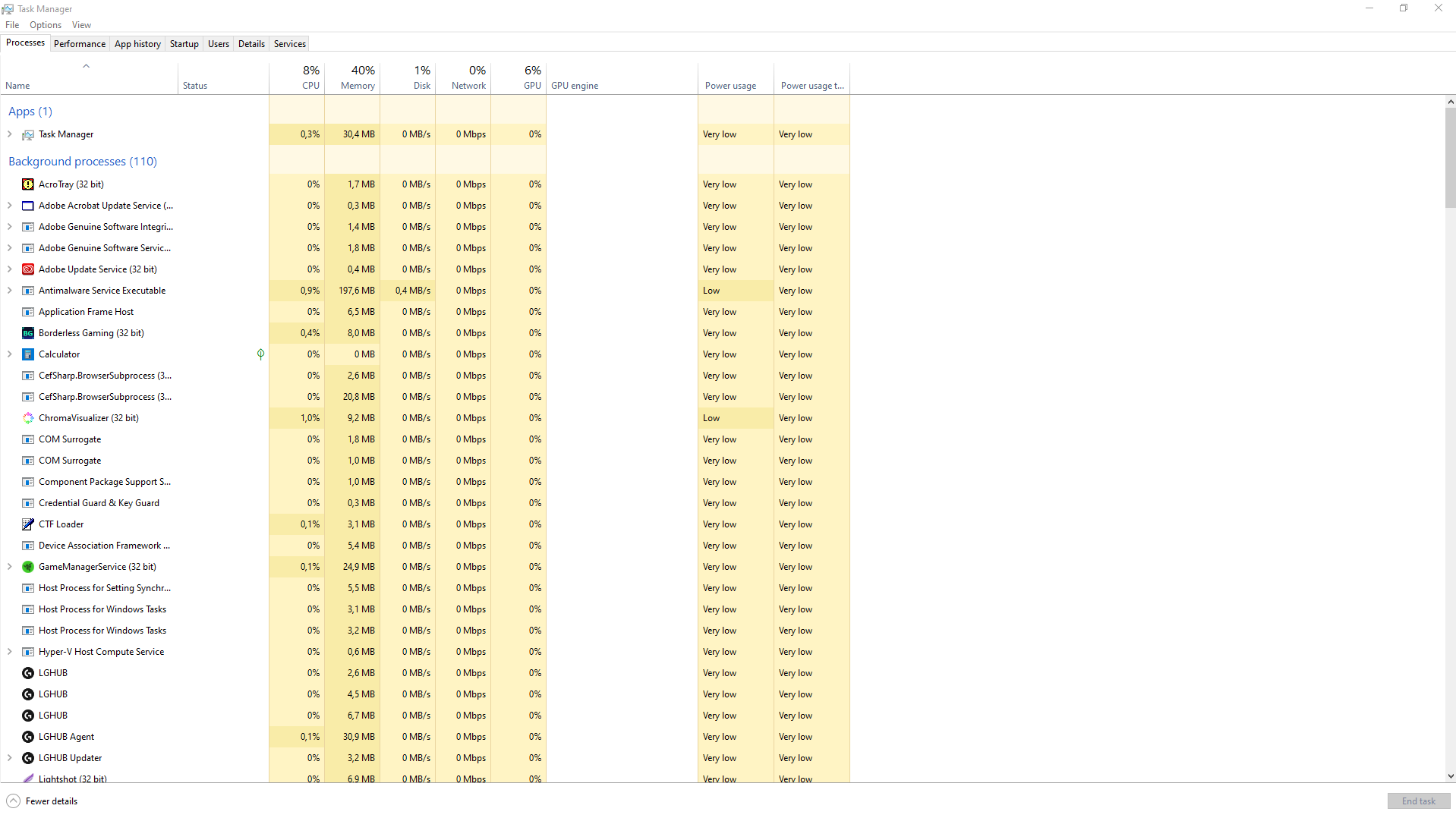Screen dimensions: 1456x818
Task: Click the End task button
Action: (1418, 801)
